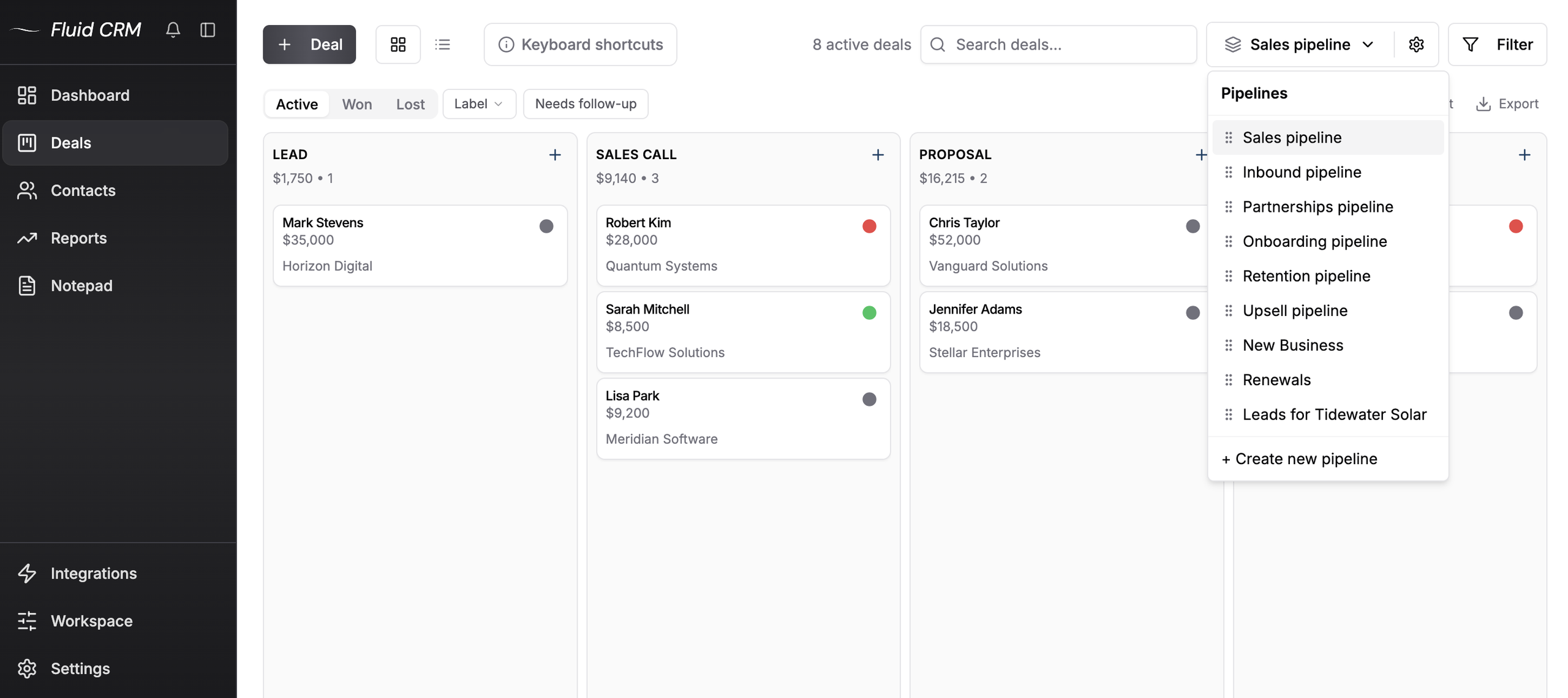Open Settings in sidebar
The image size is (1568, 698).
115,668
